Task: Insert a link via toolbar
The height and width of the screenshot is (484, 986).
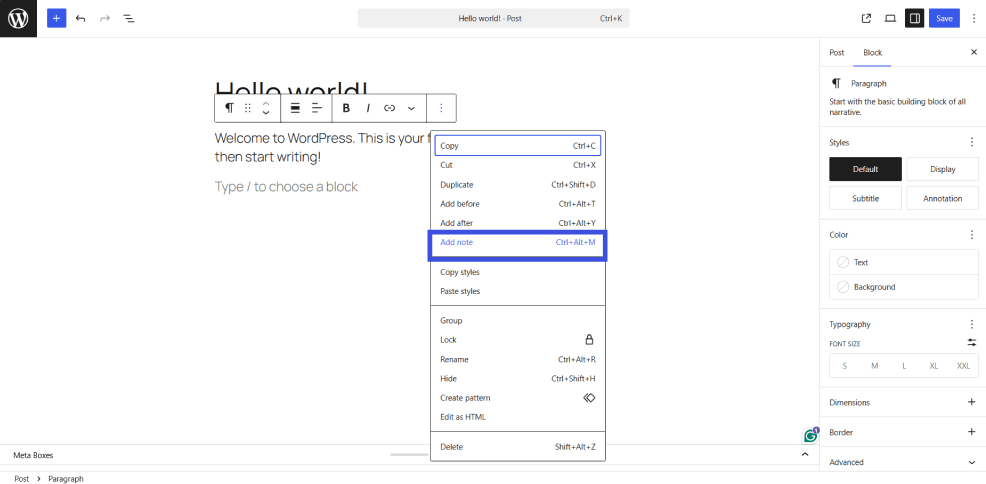Action: point(389,108)
